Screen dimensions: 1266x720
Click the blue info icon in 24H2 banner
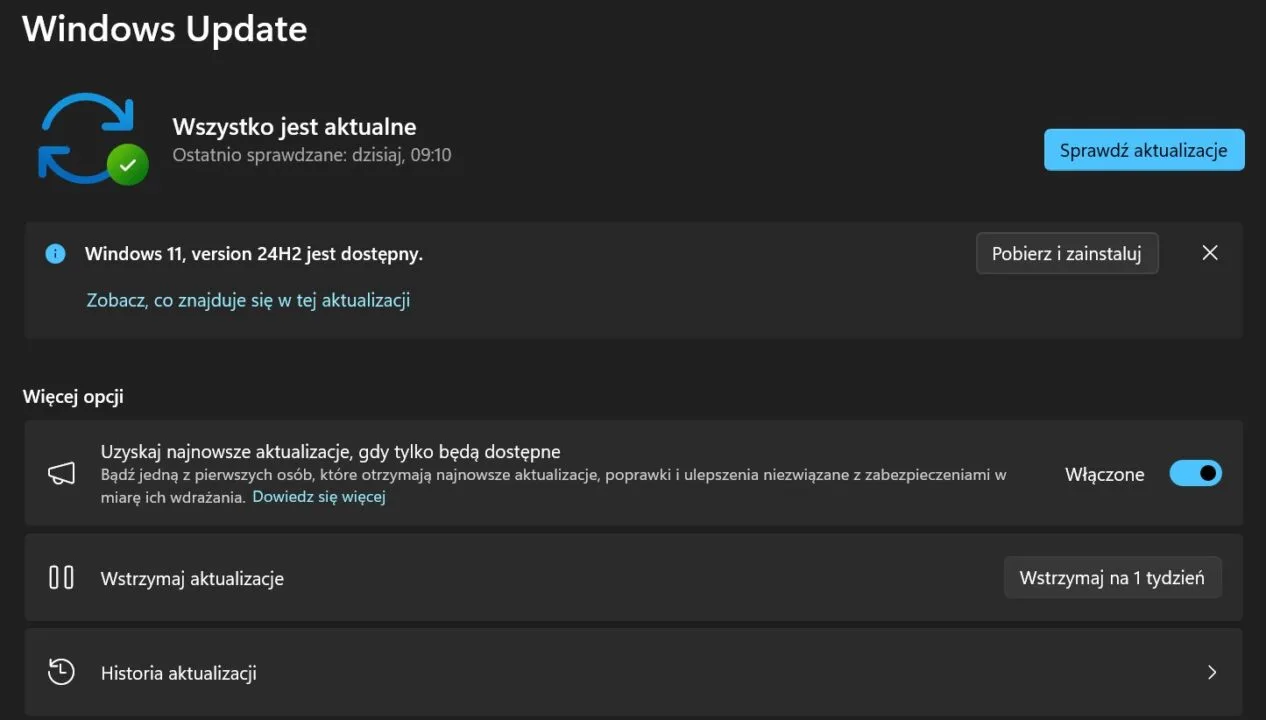click(x=55, y=254)
